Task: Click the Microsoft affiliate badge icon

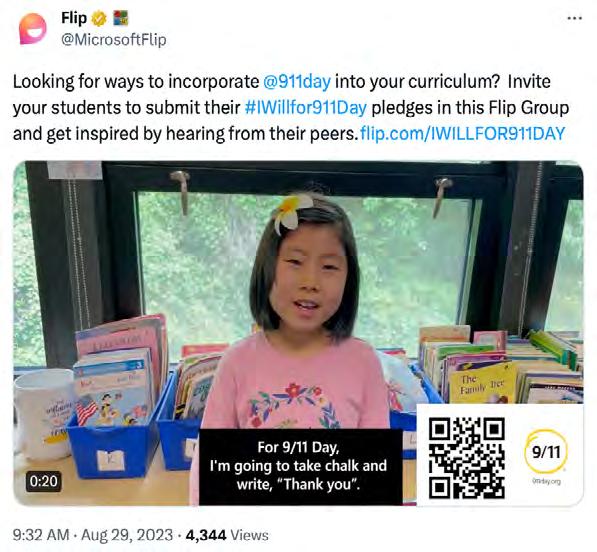Action: coord(121,18)
